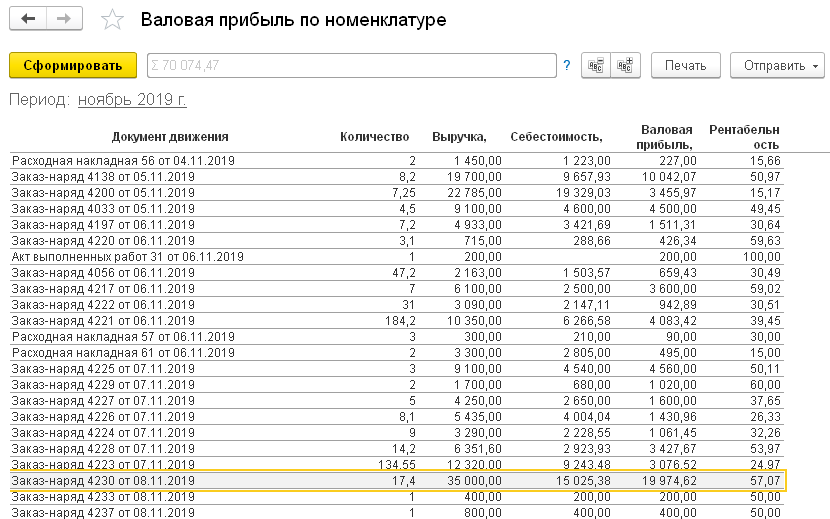Click the sum field showing 70 074,47

click(x=350, y=66)
